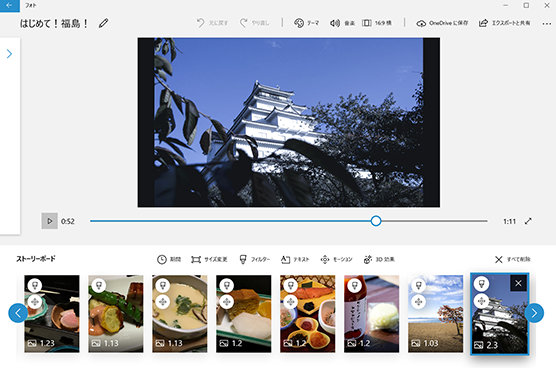The image size is (556, 368).
Task: Click motion badge on tofu dish clip
Action: [x=227, y=302]
